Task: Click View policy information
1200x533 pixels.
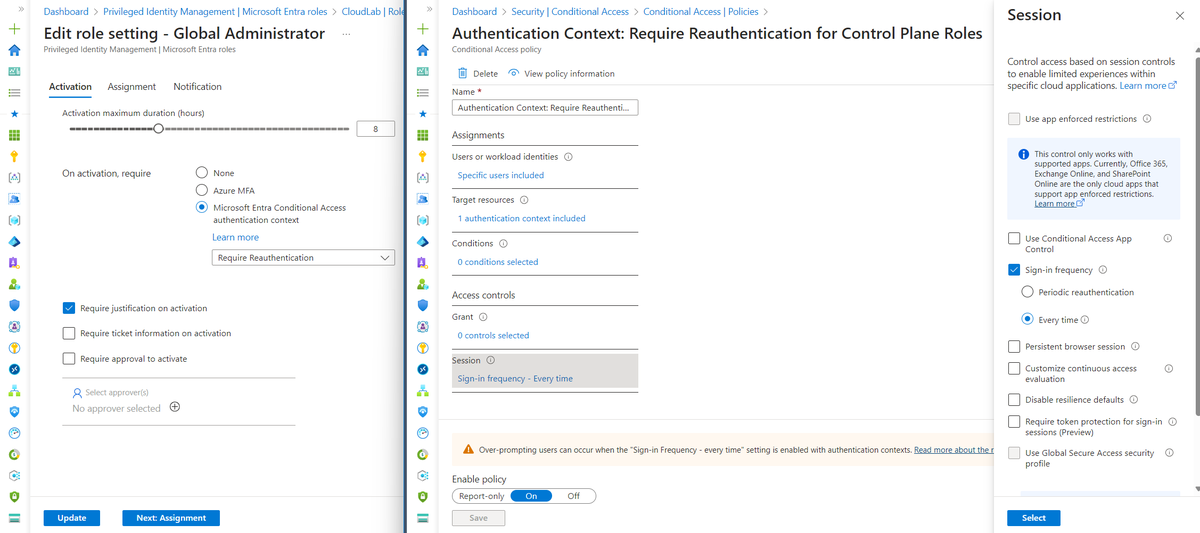Action: [x=562, y=74]
